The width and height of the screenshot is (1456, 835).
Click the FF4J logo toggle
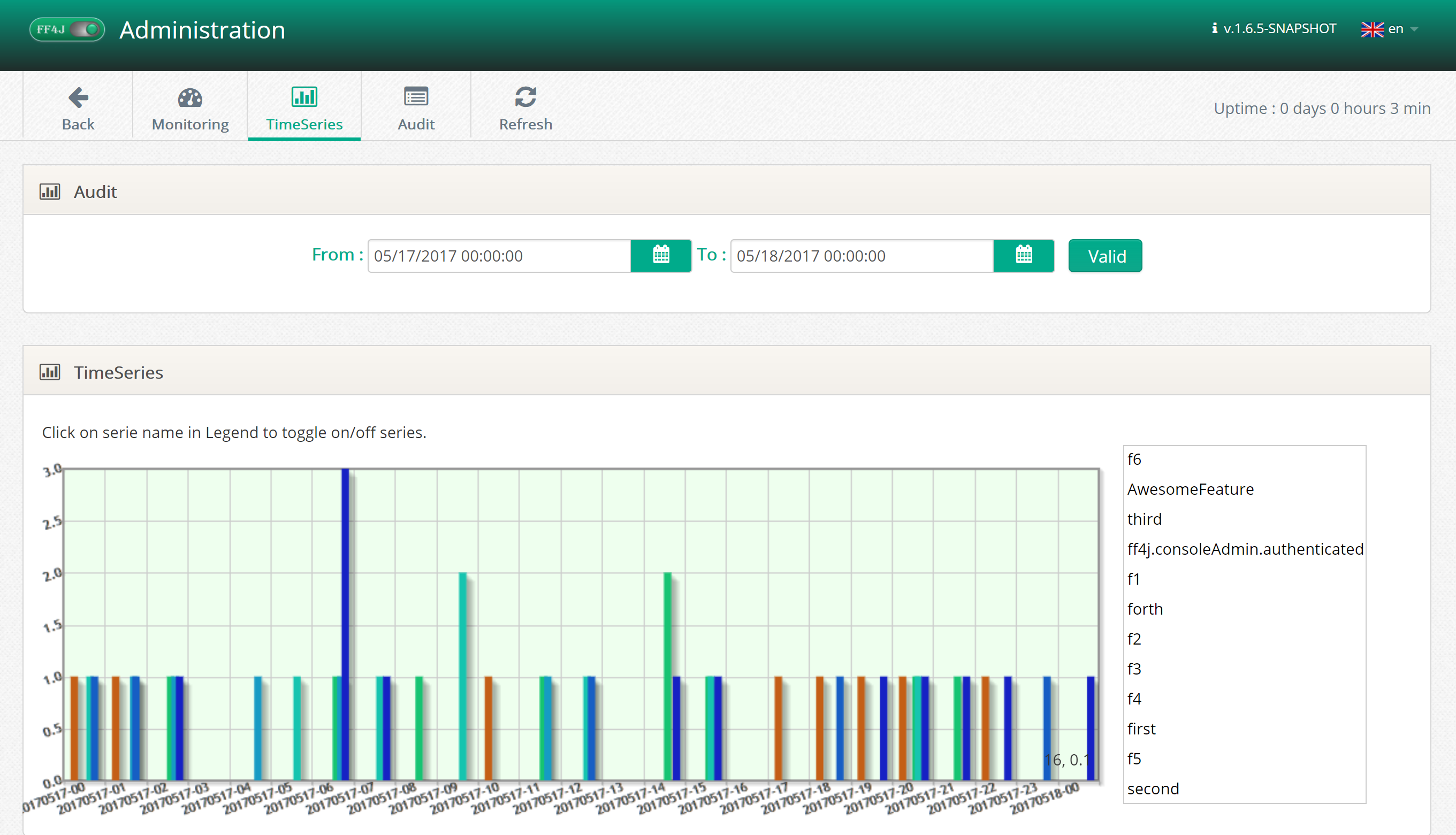click(67, 29)
